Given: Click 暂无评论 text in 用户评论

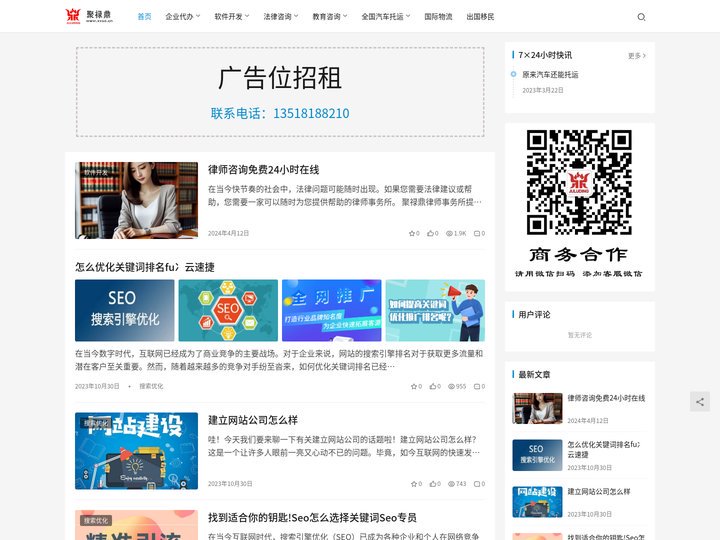Looking at the screenshot, I should coord(580,335).
